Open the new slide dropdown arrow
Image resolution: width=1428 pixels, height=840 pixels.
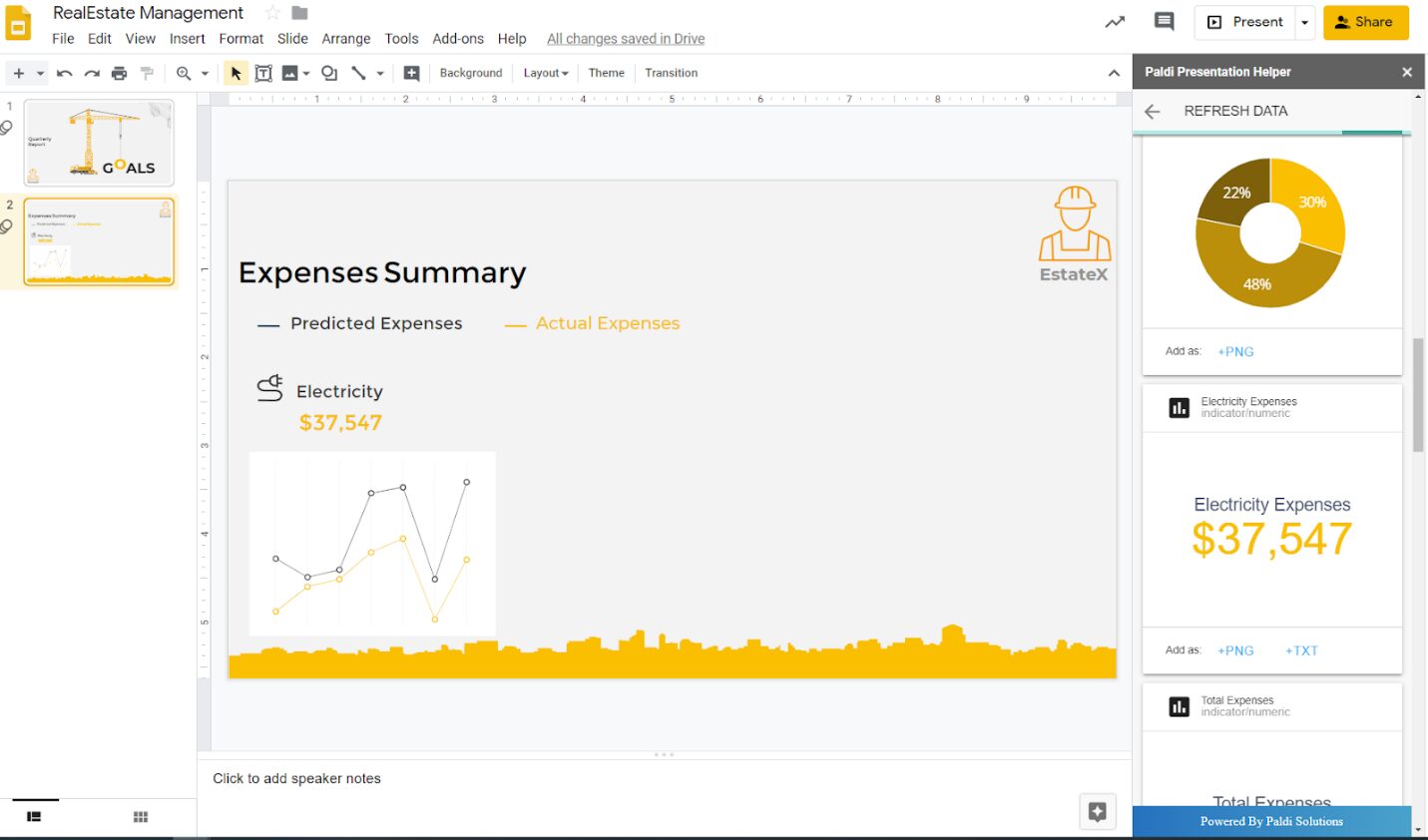tap(39, 72)
